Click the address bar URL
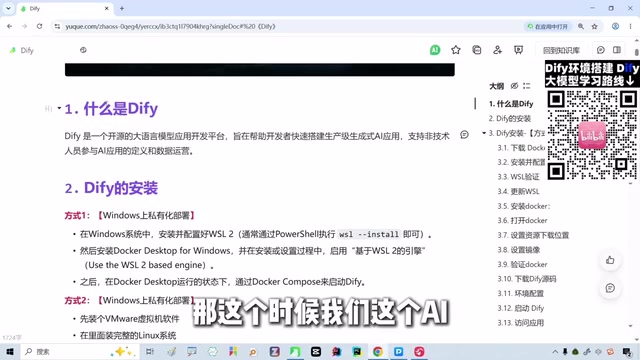Image resolution: width=640 pixels, height=360 pixels. click(170, 26)
